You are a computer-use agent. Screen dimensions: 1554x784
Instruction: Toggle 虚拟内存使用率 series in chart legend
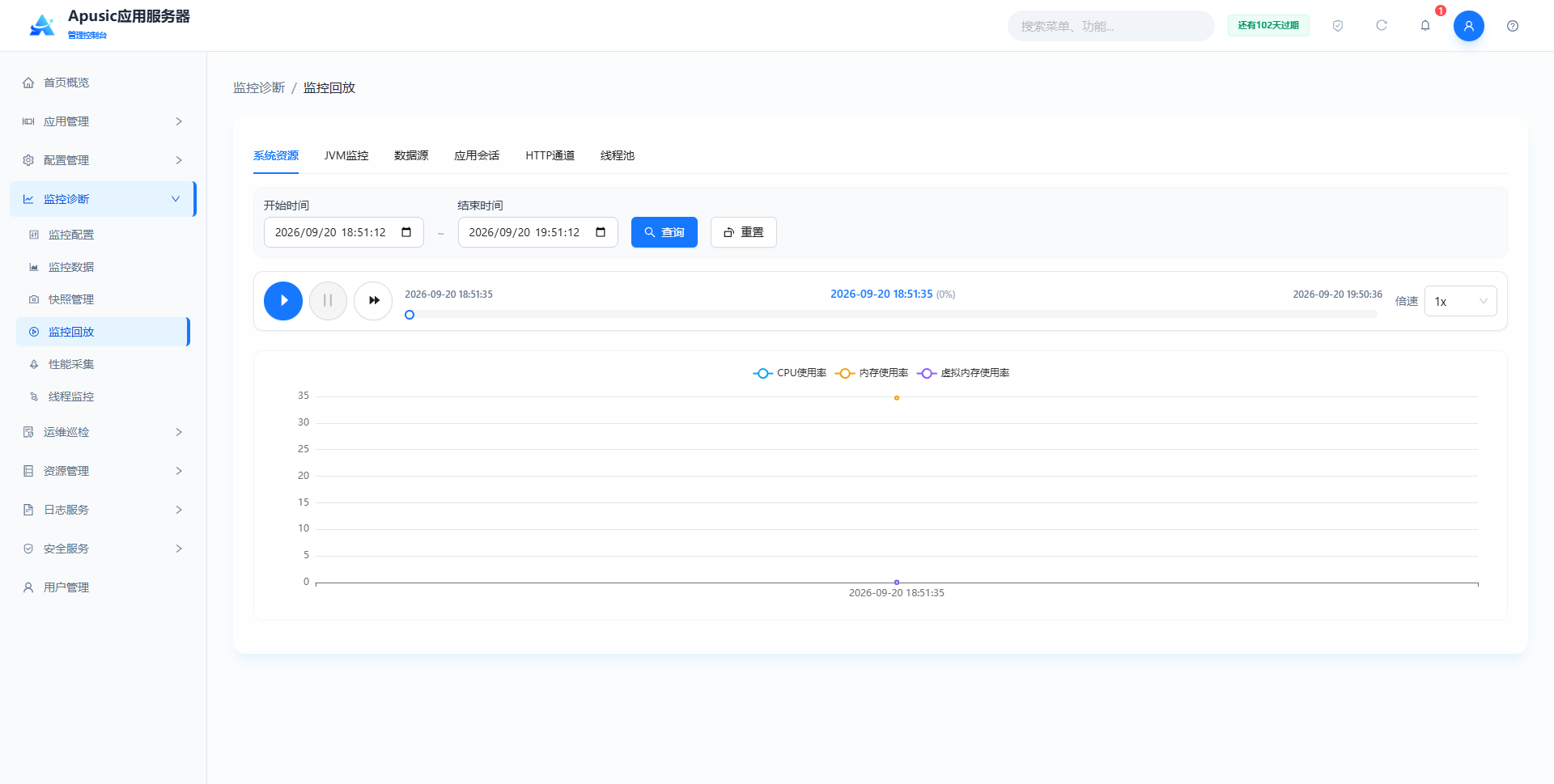click(963, 373)
